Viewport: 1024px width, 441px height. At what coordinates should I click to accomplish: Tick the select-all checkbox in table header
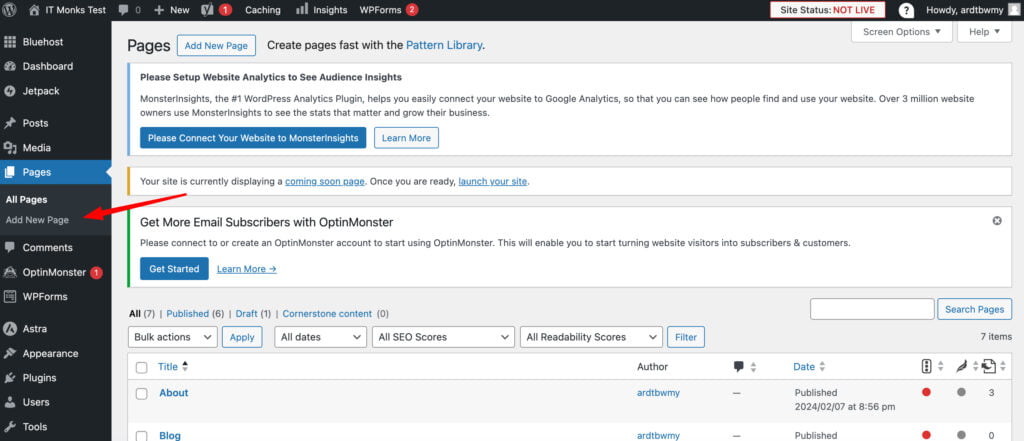(142, 367)
